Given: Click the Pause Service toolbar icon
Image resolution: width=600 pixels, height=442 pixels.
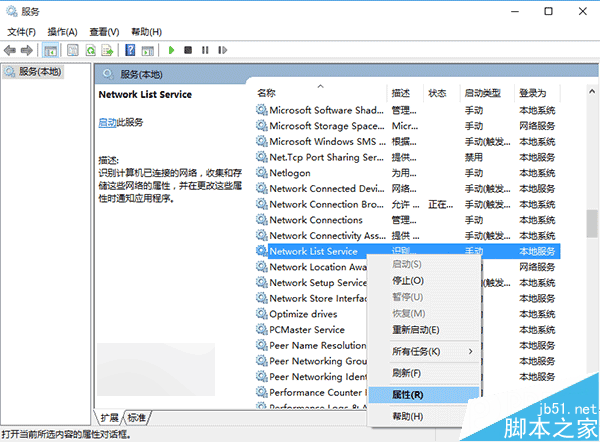Looking at the screenshot, I should (204, 50).
